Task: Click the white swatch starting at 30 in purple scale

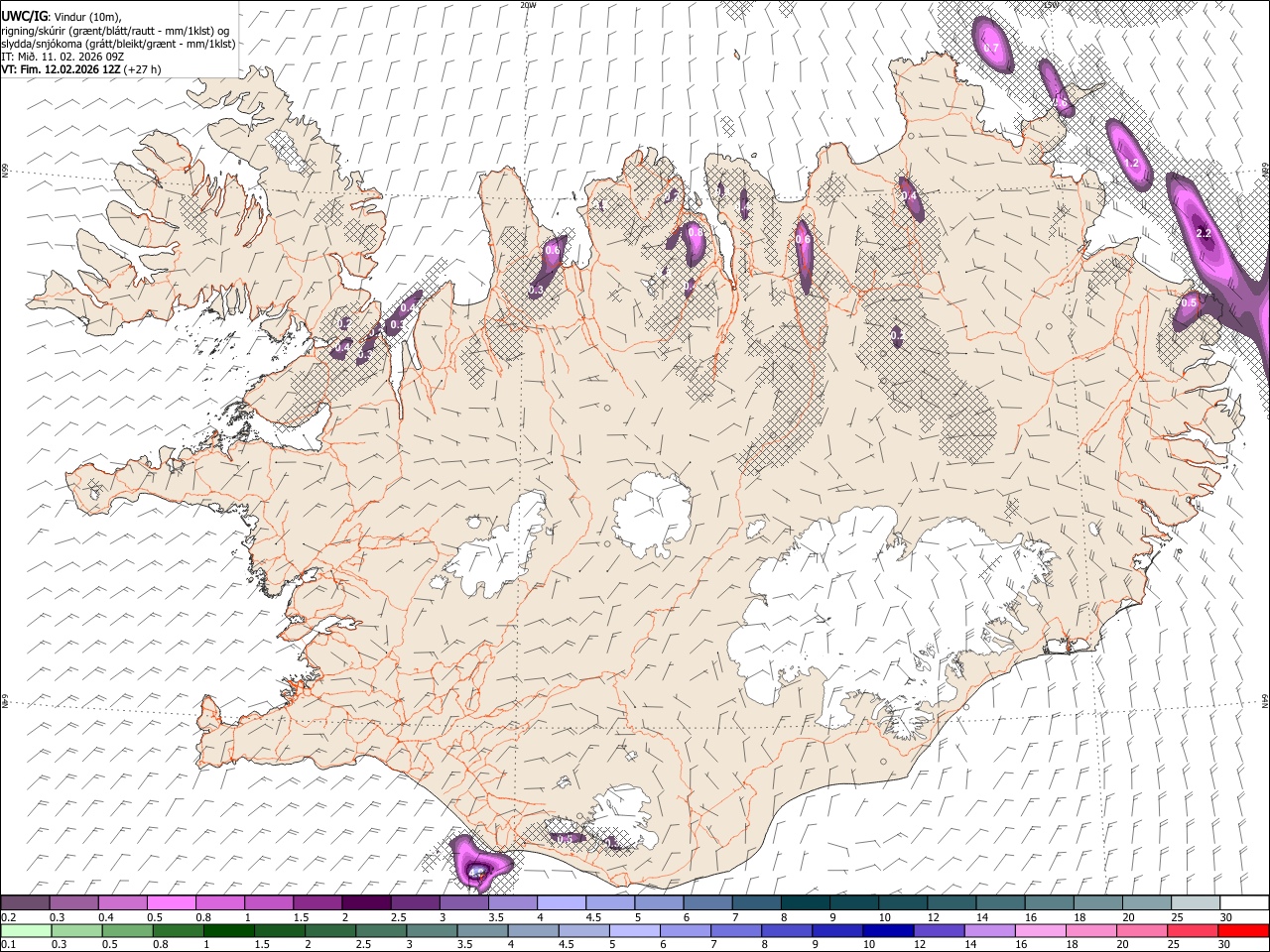Action: [1244, 903]
